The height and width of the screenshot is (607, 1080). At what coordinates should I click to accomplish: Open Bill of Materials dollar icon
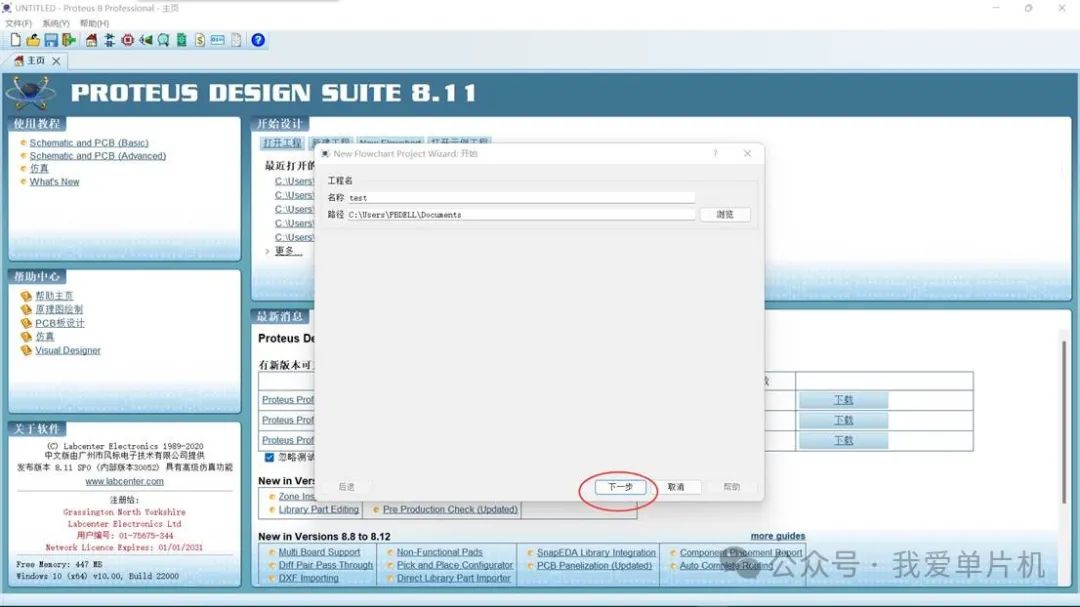tap(200, 40)
